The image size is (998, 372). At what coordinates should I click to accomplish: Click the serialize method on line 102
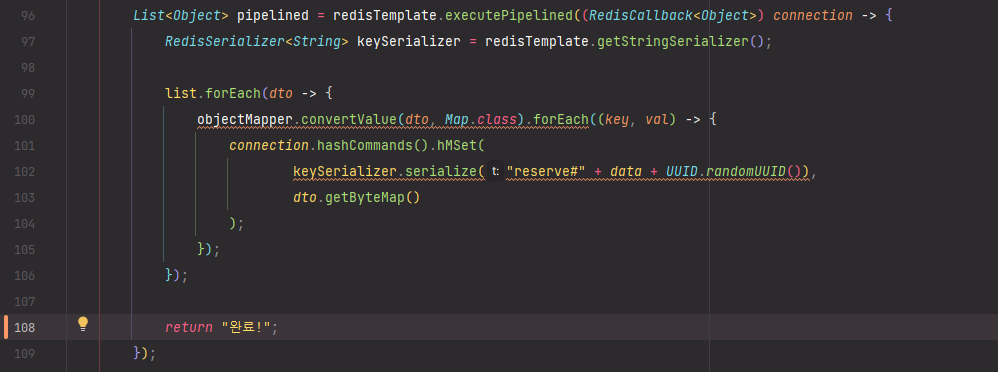tap(441, 172)
